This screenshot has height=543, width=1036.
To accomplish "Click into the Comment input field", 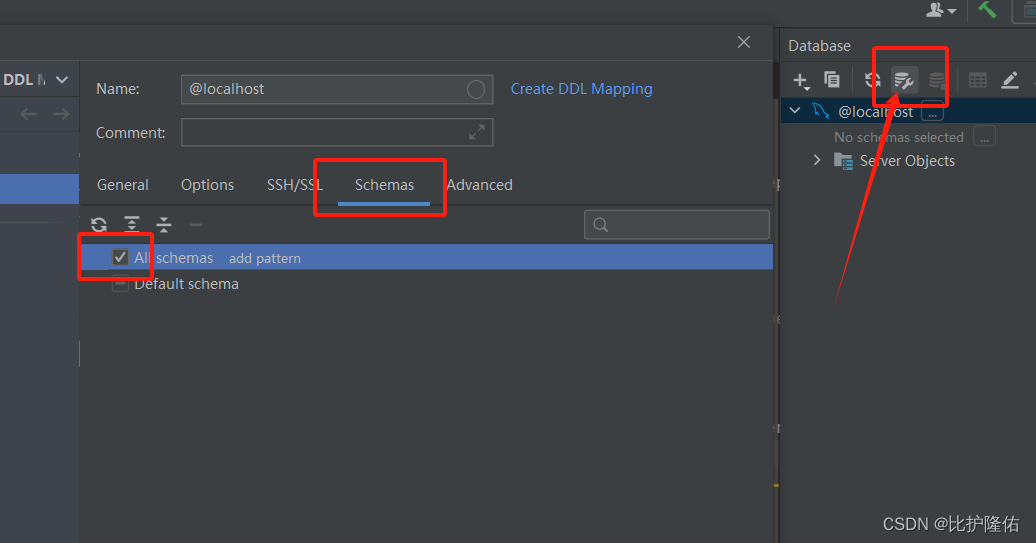I will coord(337,132).
